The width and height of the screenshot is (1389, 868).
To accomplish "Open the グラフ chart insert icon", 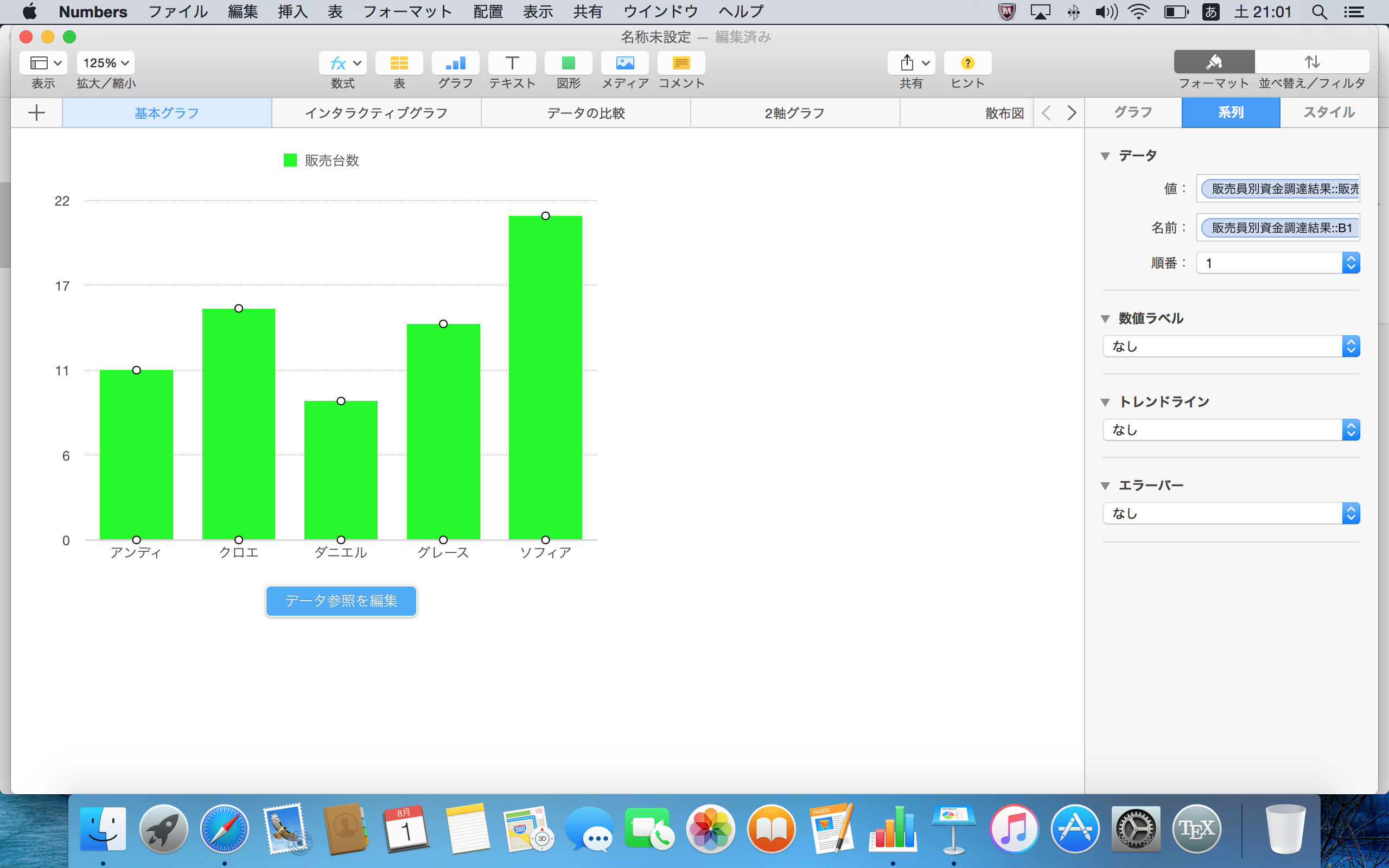I will click(455, 62).
